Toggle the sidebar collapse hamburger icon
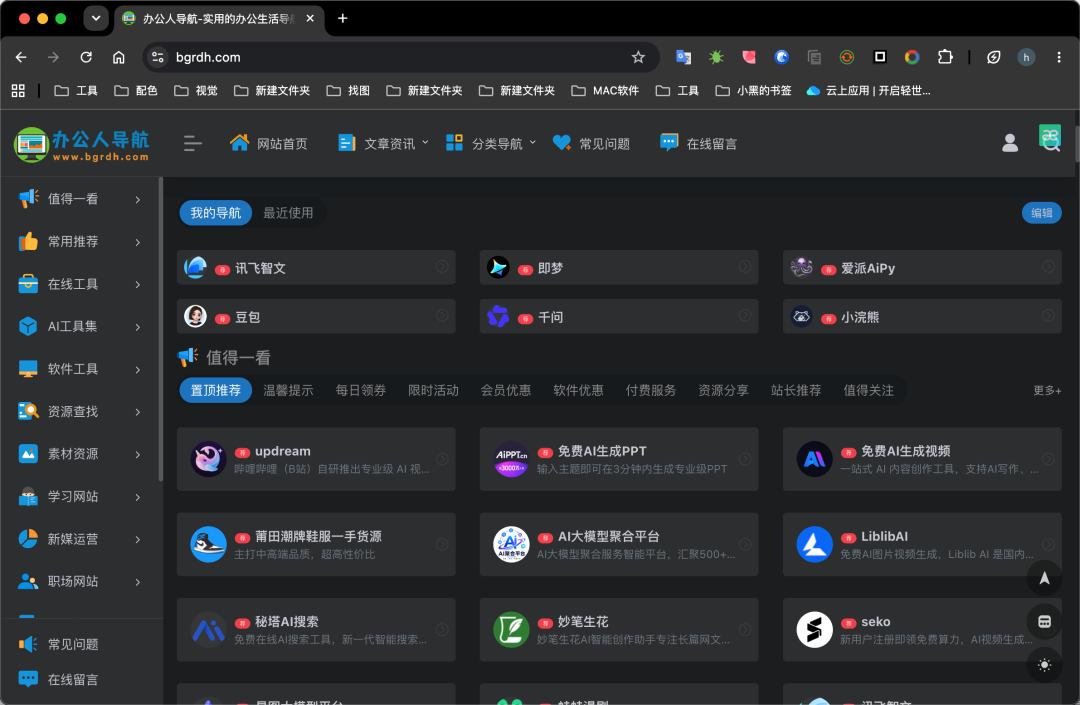Viewport: 1080px width, 705px height. coord(193,143)
